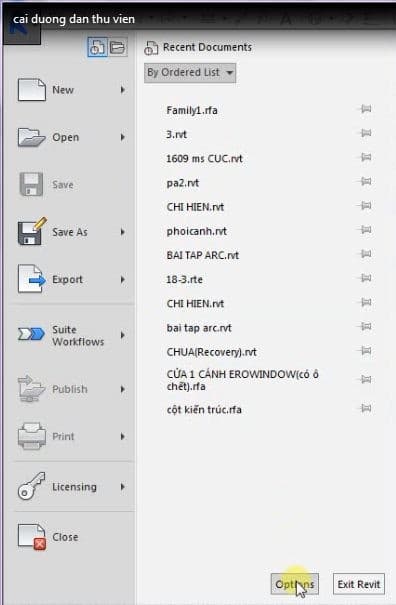
Task: Open CỬA 1 CÁNH EROWINDOW family file
Action: click(242, 380)
